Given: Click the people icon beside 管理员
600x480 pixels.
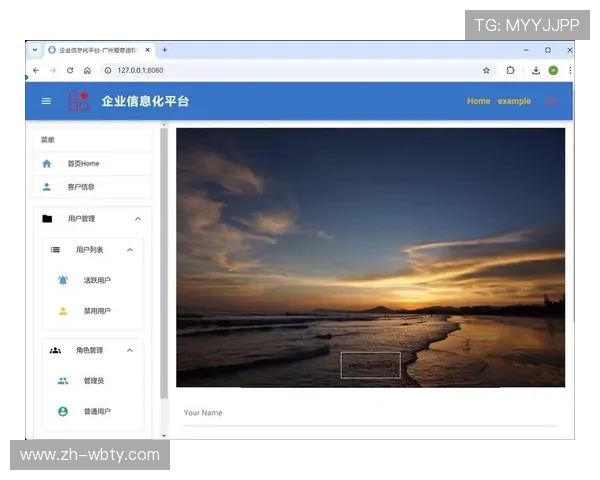Looking at the screenshot, I should pos(63,381).
